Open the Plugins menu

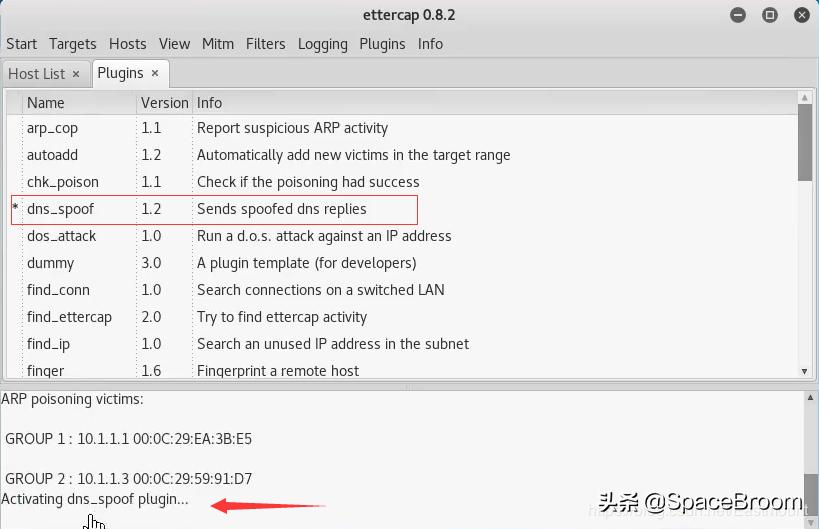tap(382, 44)
